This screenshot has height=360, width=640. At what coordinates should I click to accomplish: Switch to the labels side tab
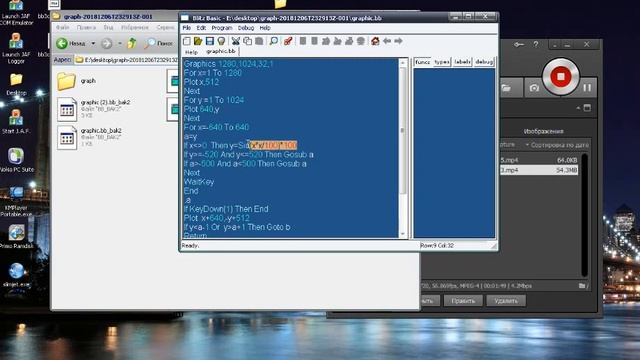(x=462, y=62)
